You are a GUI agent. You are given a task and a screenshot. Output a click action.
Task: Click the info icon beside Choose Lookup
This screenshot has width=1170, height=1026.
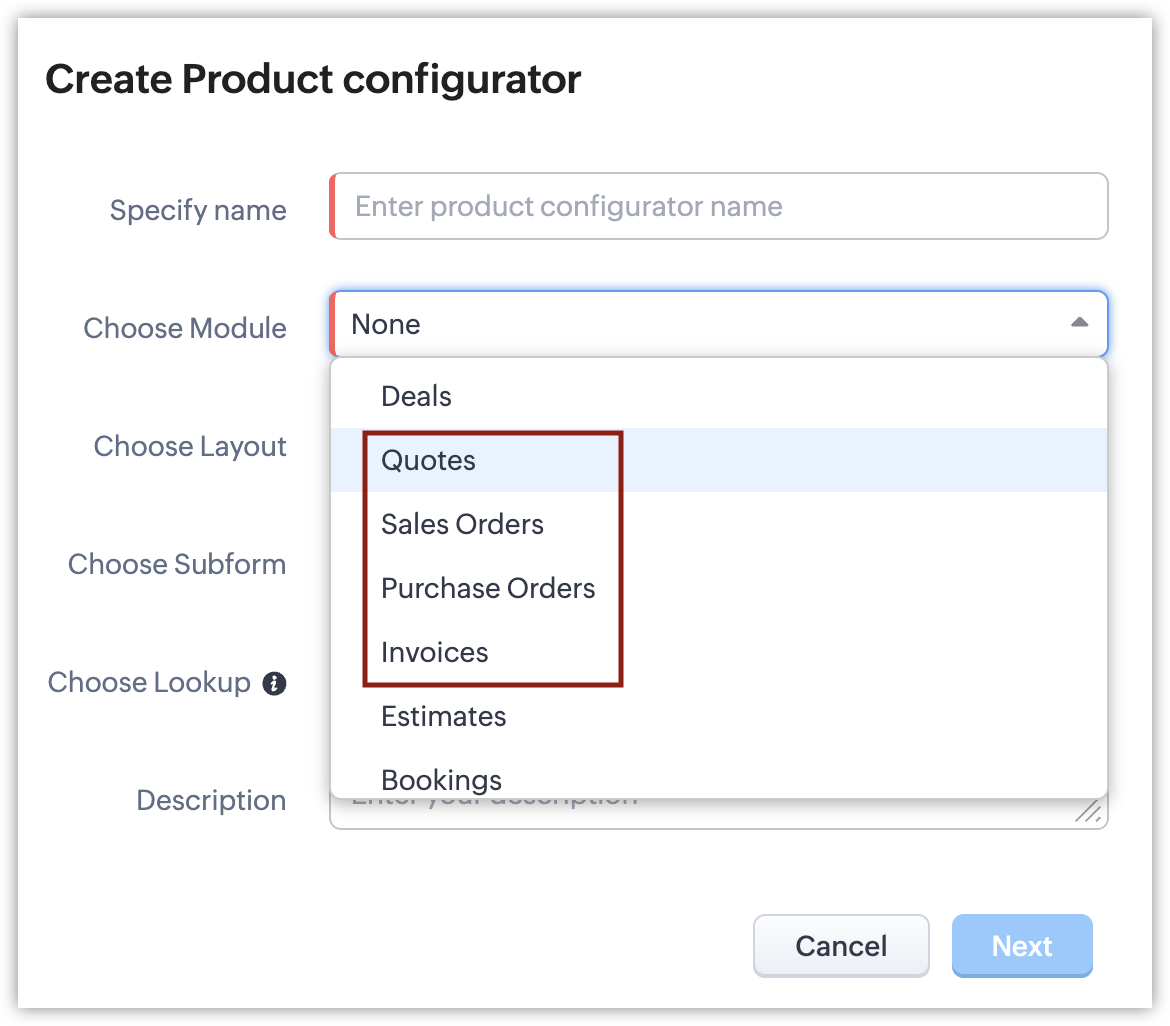coord(274,684)
